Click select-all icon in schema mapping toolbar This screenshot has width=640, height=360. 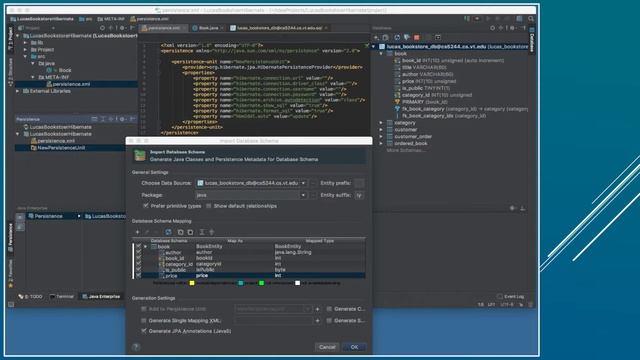(x=180, y=232)
